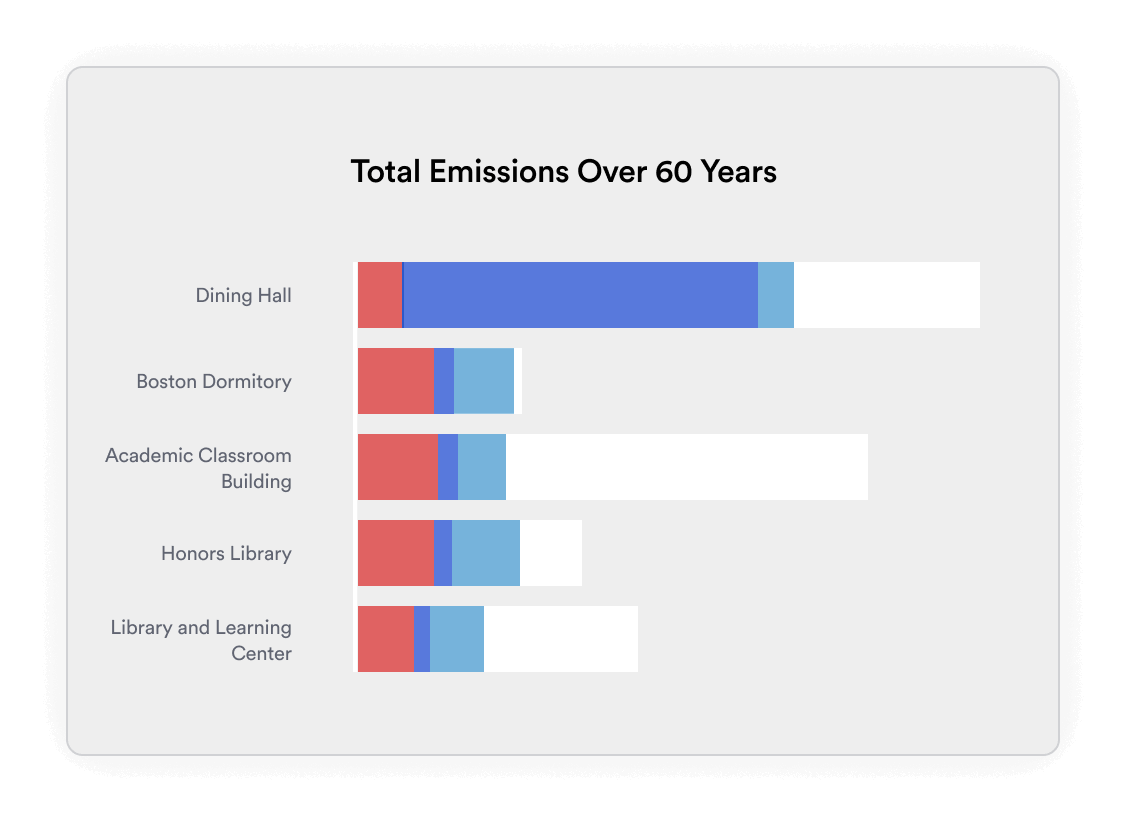Click the light blue Academic Classroom Building segment

(x=482, y=467)
